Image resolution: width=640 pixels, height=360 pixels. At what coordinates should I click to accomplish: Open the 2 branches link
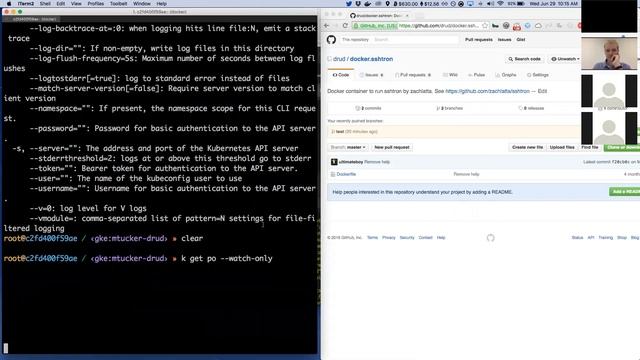[x=449, y=109]
